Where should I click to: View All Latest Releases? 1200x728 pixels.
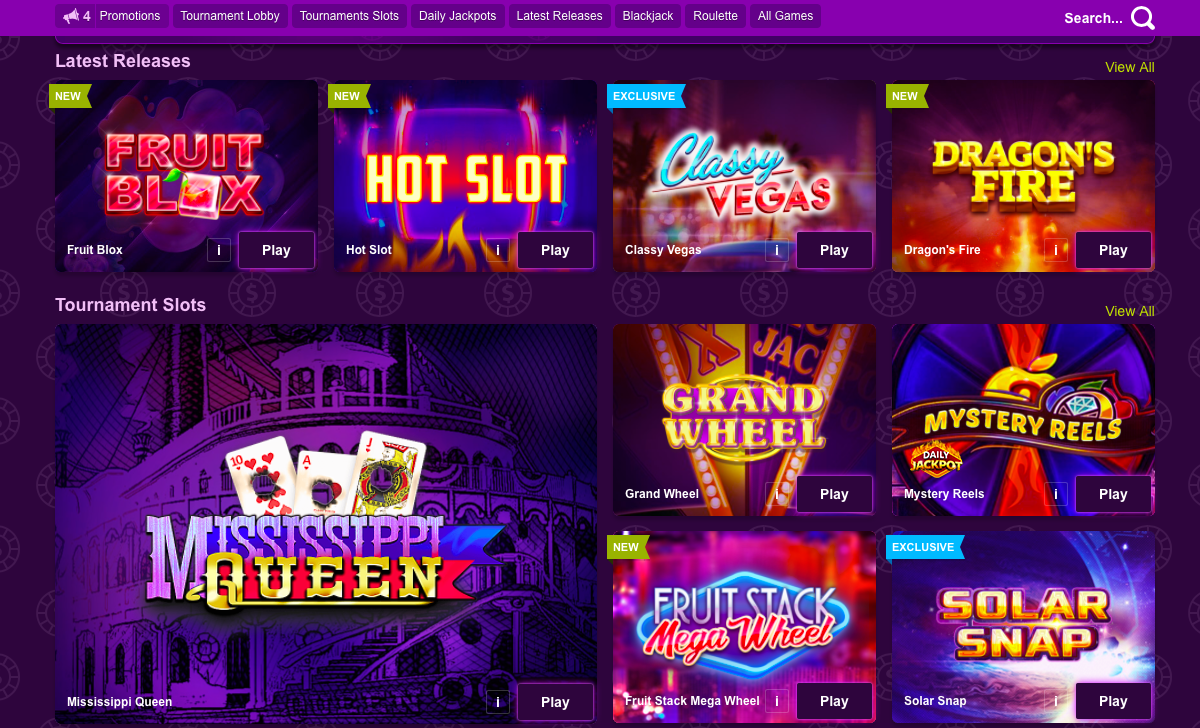click(x=1130, y=67)
